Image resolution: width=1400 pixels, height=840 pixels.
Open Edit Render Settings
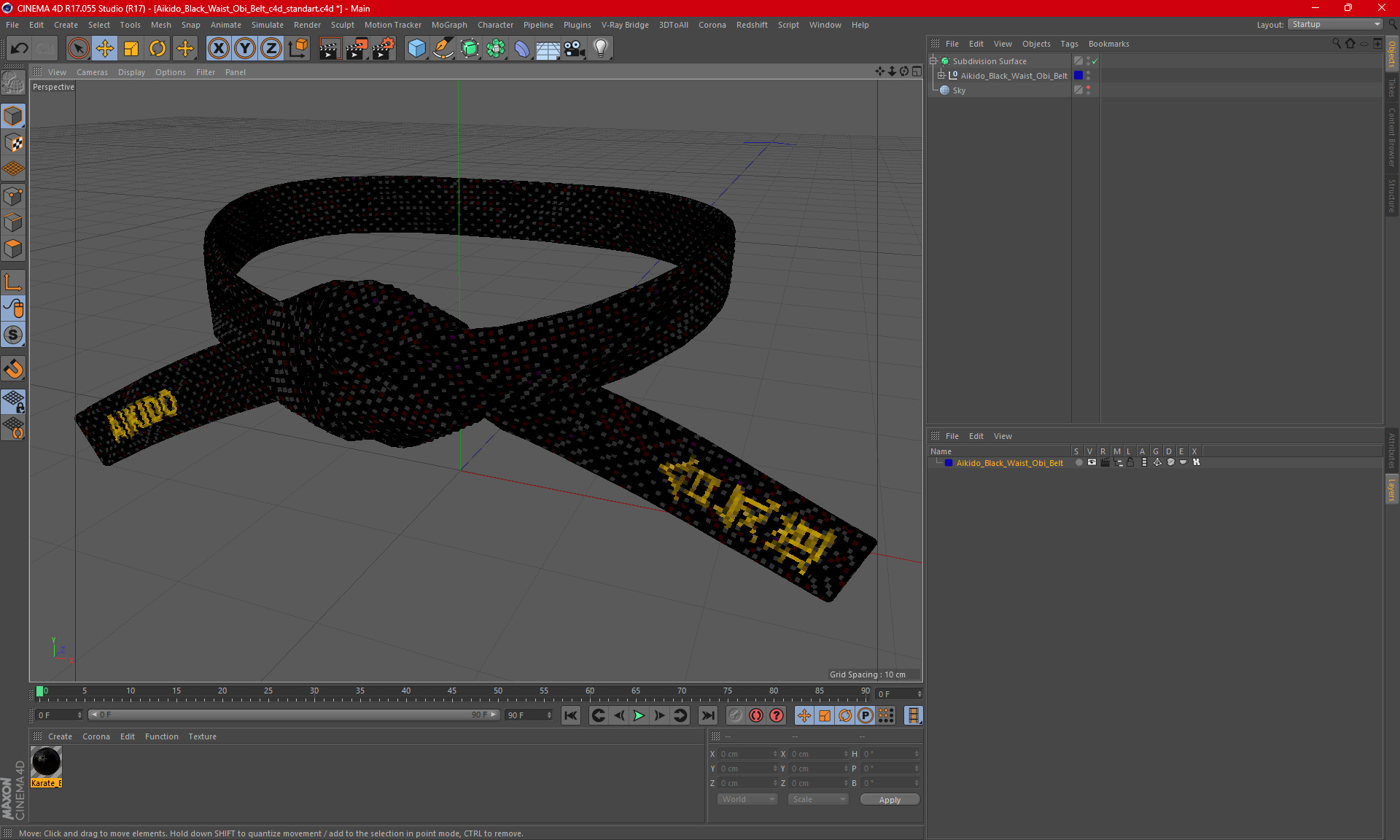point(384,49)
